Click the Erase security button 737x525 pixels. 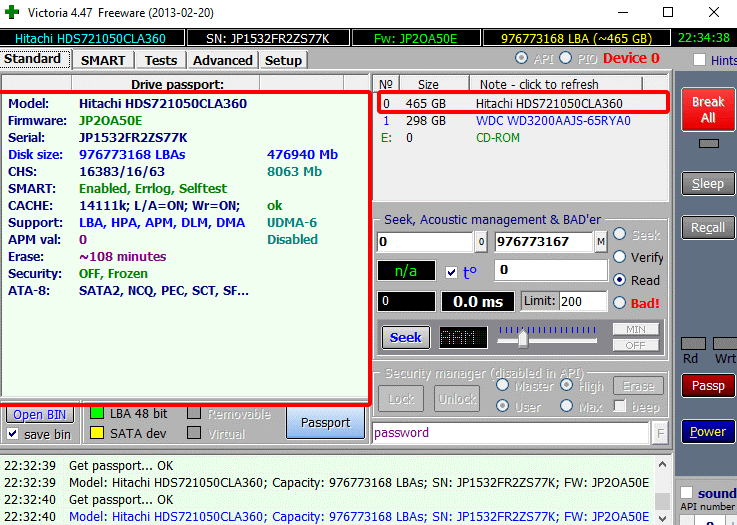(638, 386)
